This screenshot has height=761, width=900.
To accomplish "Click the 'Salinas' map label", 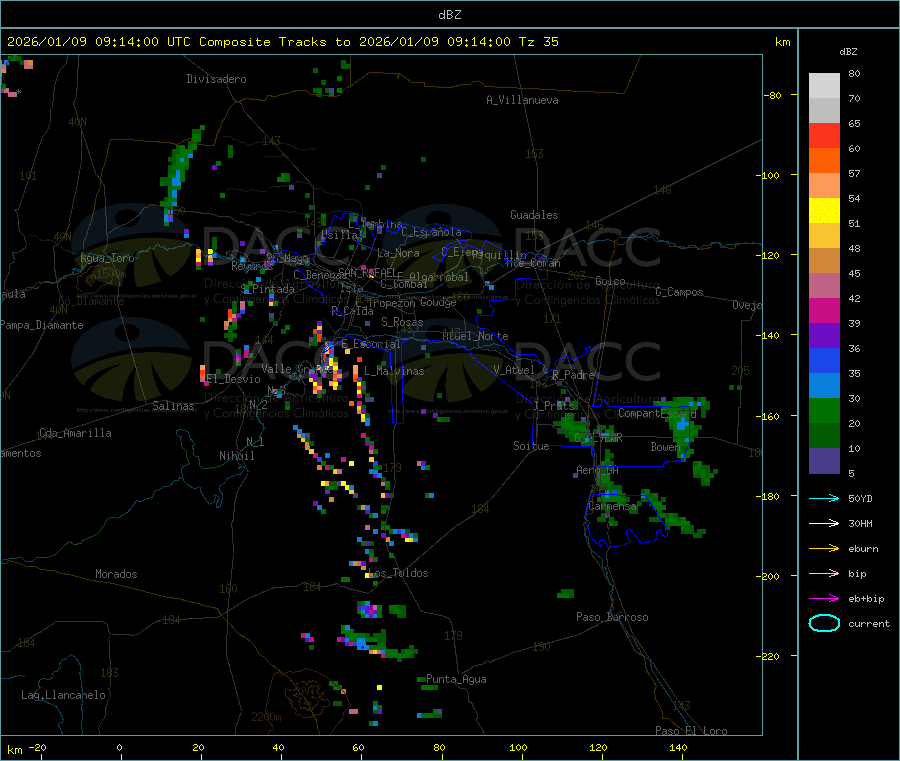I will [x=173, y=406].
